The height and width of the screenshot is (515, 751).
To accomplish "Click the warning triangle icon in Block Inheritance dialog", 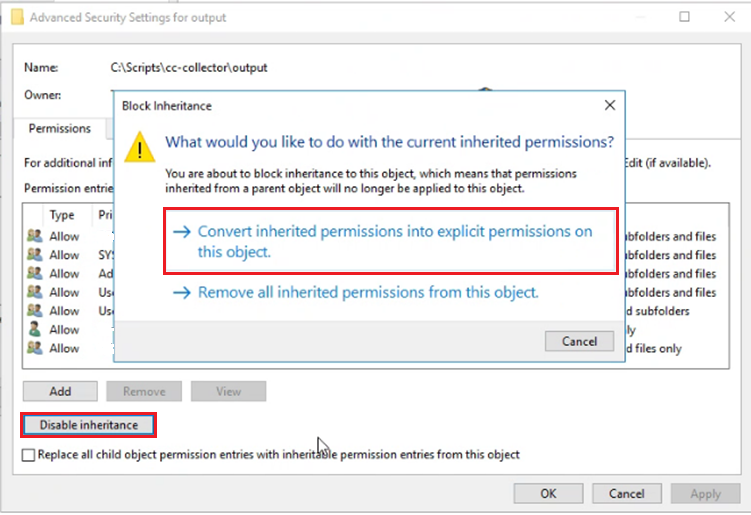I will click(x=139, y=148).
